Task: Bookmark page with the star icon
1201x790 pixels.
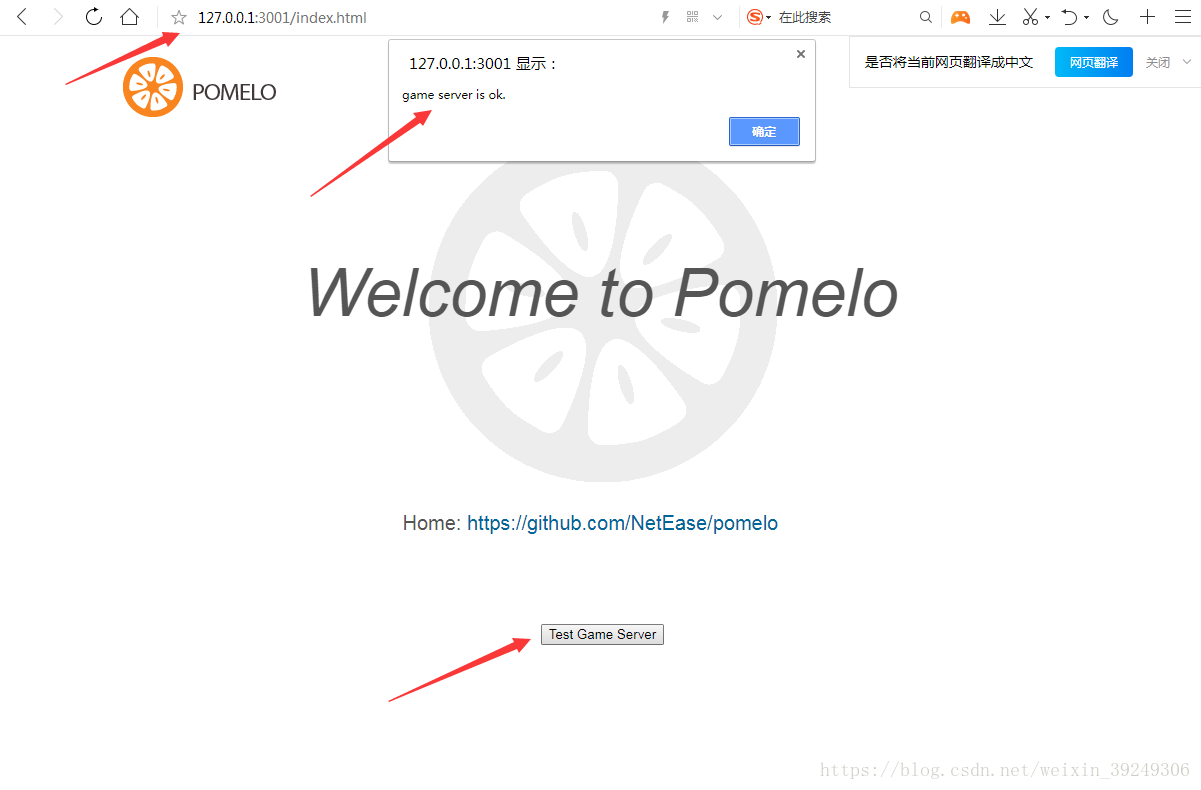Action: coord(179,18)
